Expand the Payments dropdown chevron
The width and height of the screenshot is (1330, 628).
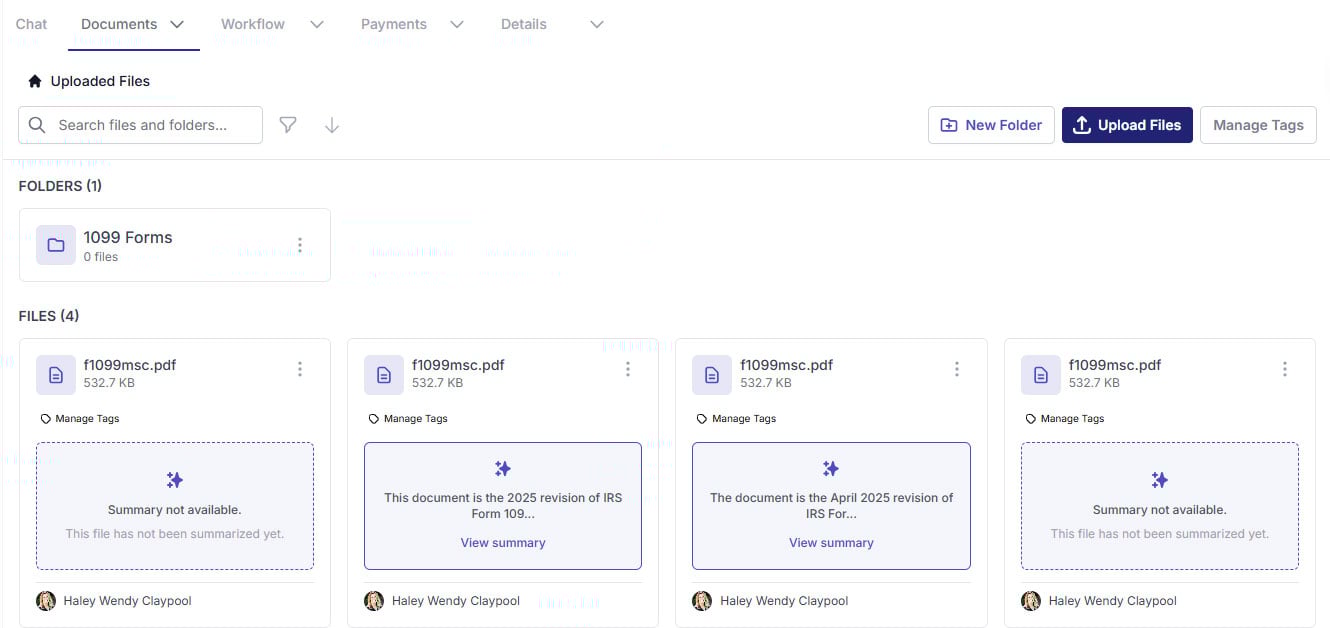pyautogui.click(x=457, y=24)
